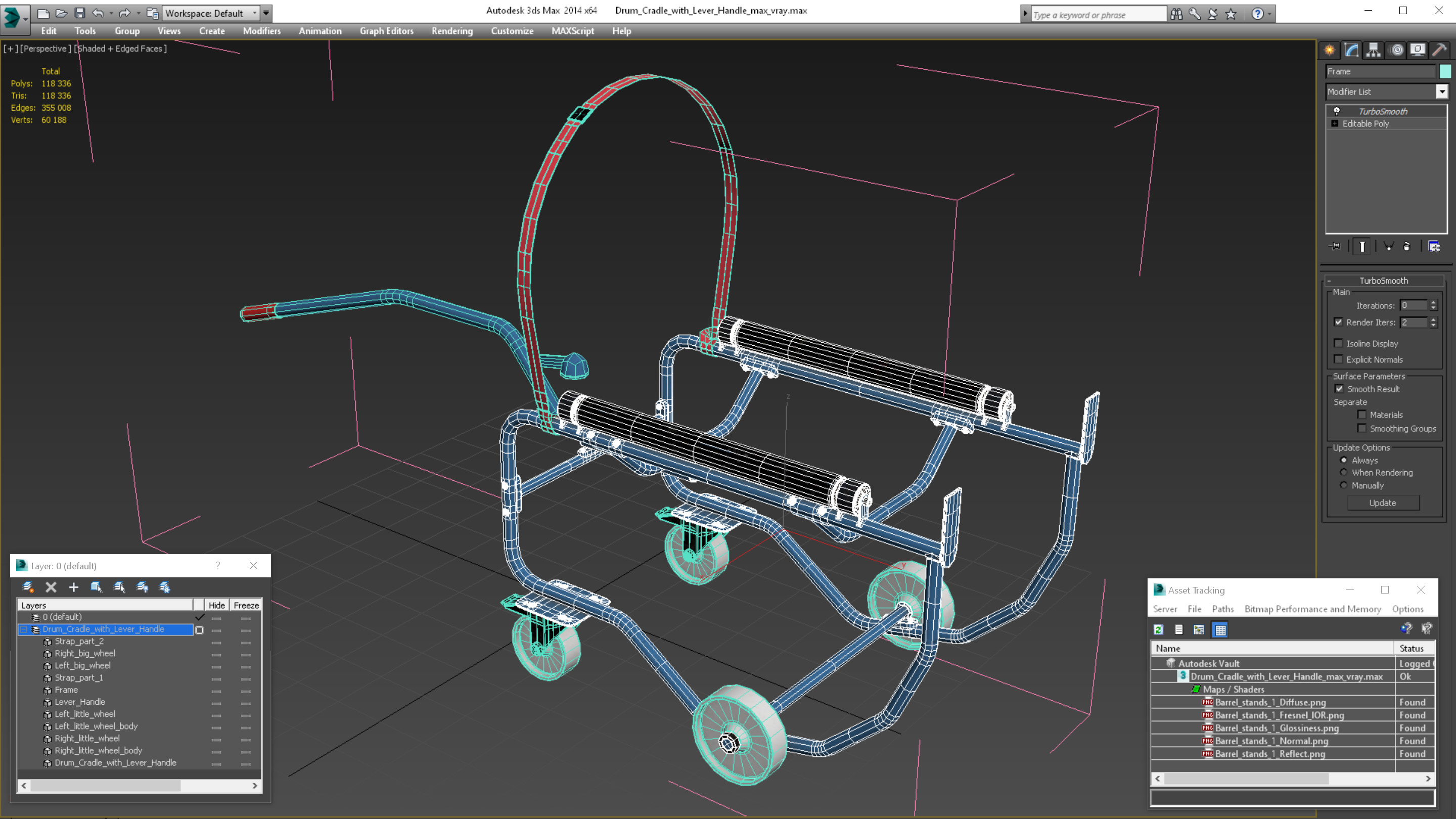Open Help question mark dropdown arrow

[1269, 14]
